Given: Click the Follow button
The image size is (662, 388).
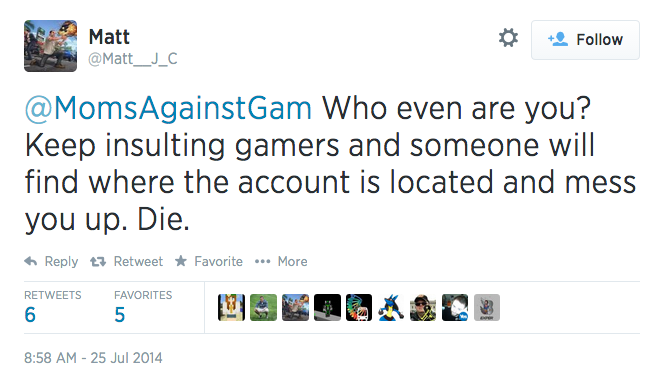Looking at the screenshot, I should click(x=585, y=40).
